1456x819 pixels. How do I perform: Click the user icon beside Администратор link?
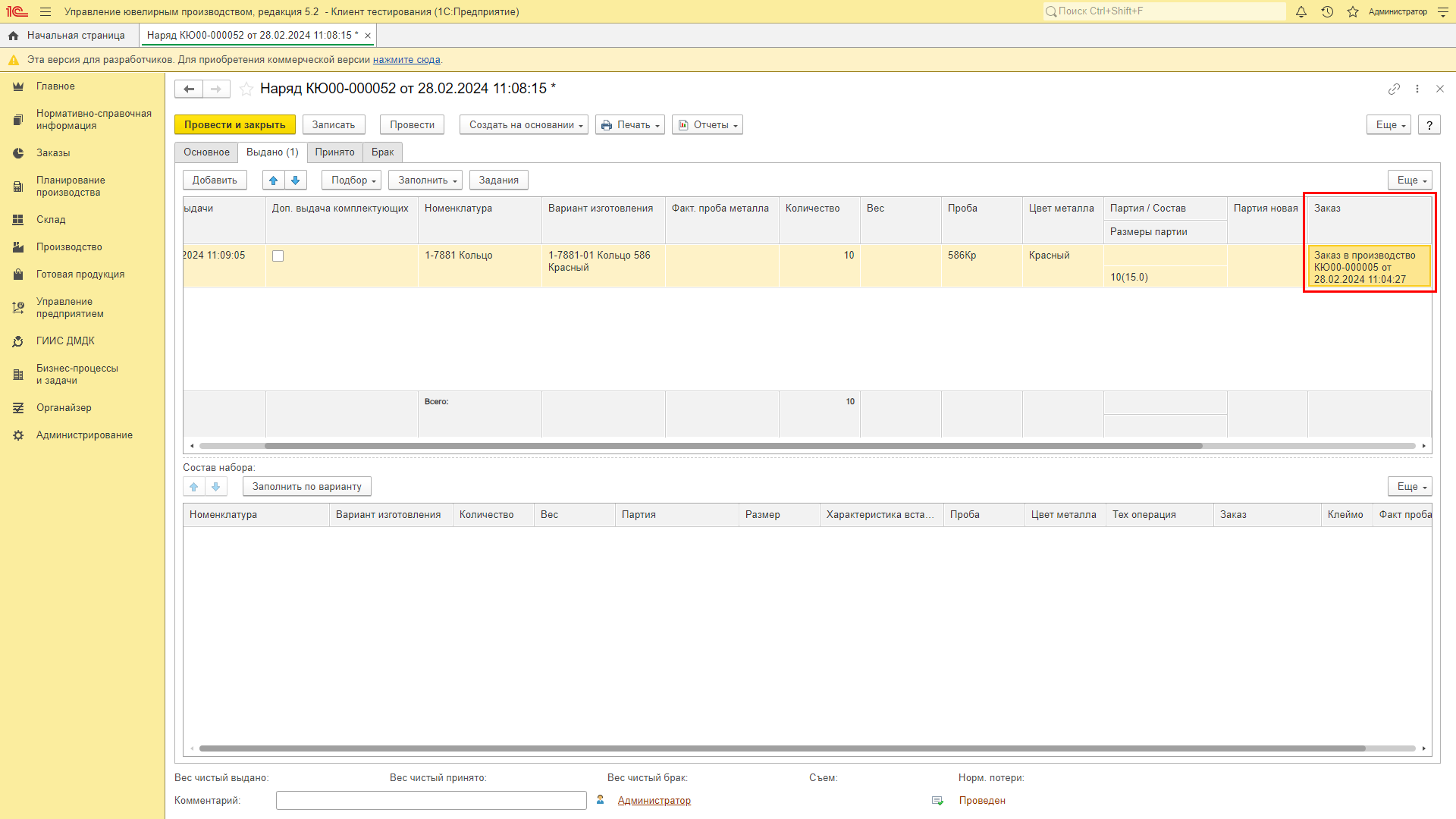pos(600,800)
